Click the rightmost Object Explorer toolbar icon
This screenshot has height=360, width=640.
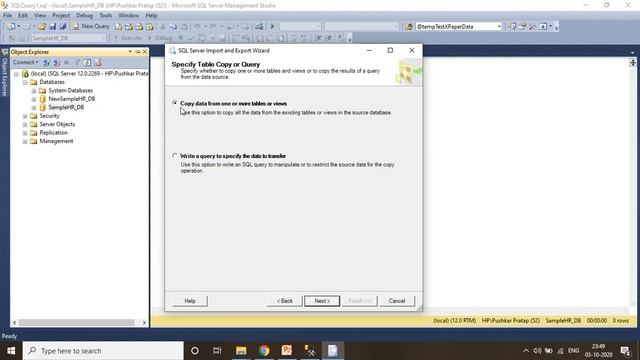(98, 62)
